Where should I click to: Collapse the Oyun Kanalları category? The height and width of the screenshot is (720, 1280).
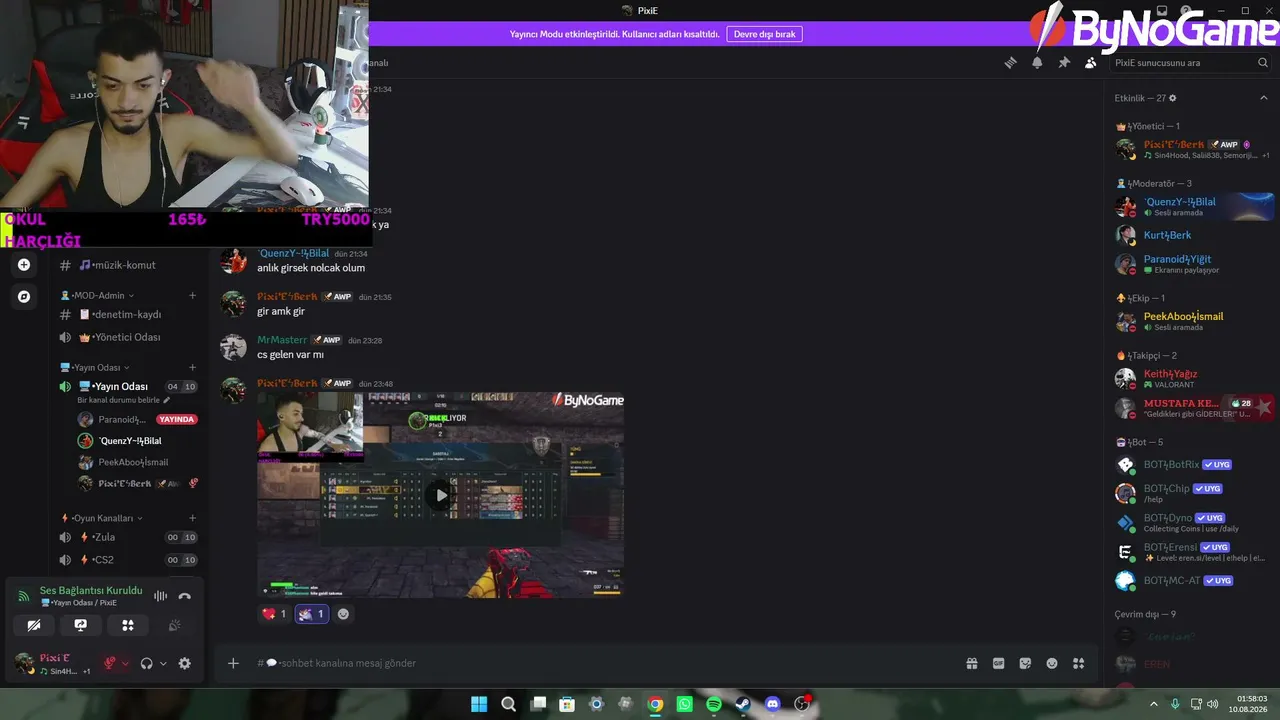point(102,518)
